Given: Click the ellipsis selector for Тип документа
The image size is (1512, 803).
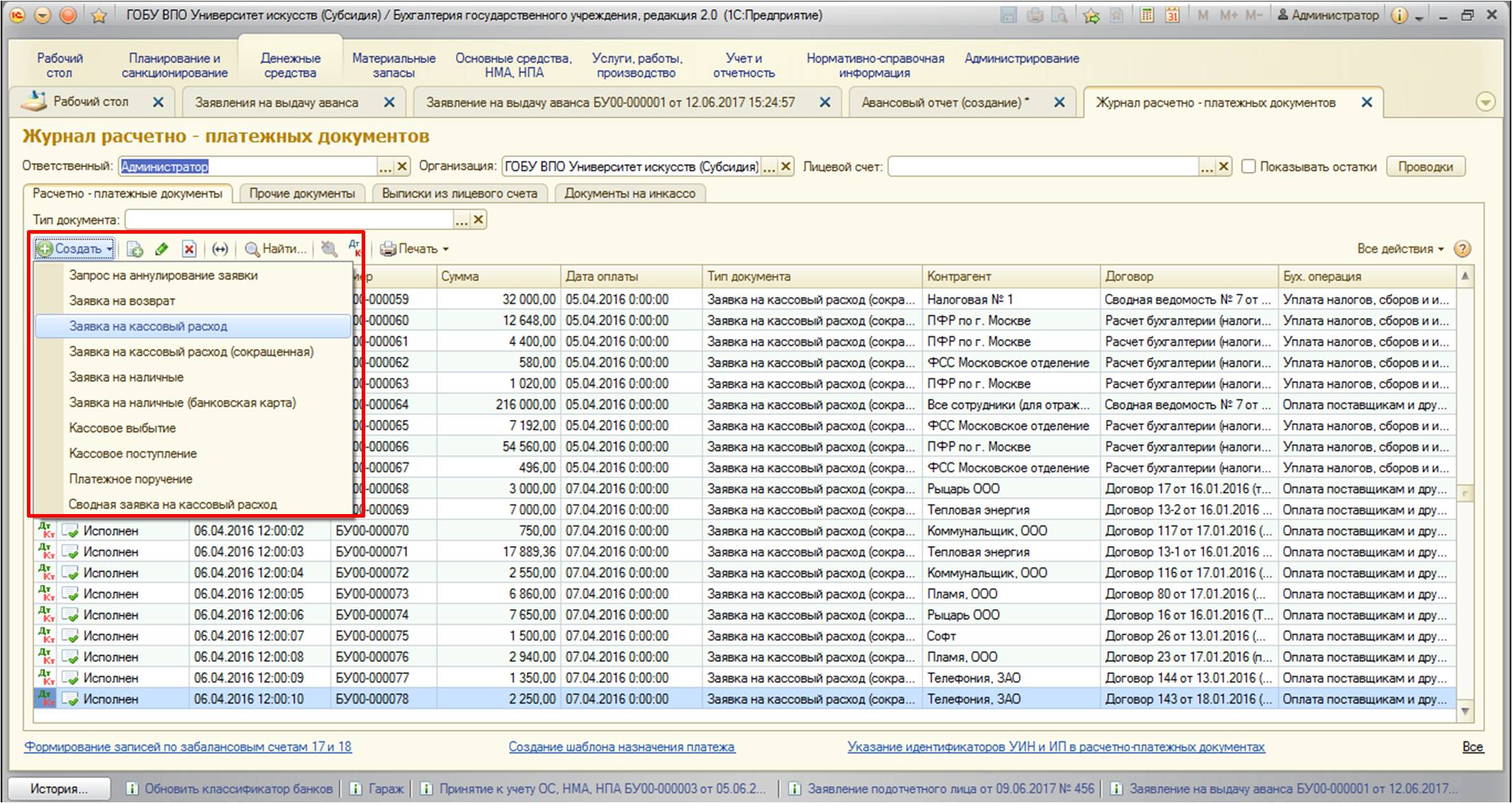Looking at the screenshot, I should tap(462, 220).
